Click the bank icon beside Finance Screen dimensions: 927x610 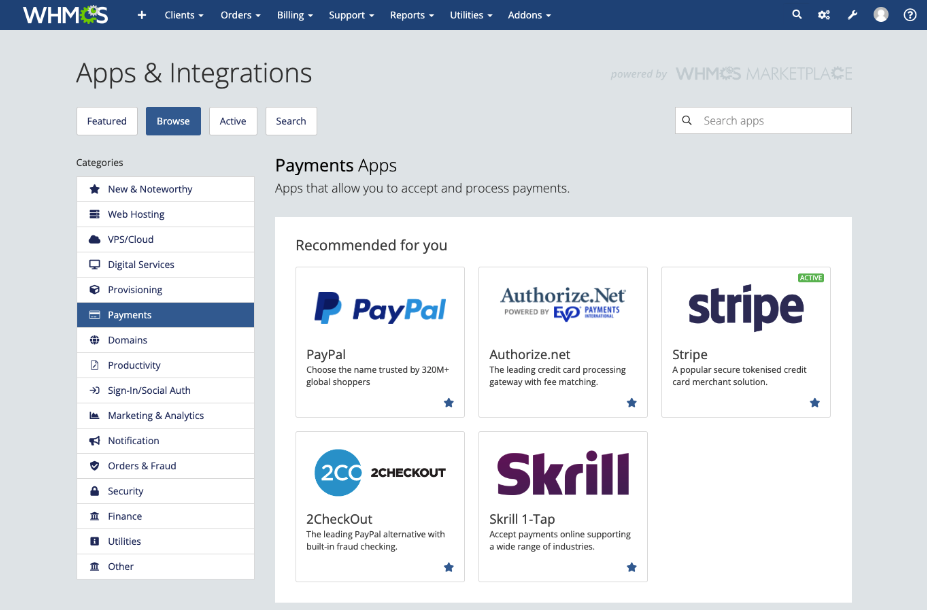[x=94, y=516]
